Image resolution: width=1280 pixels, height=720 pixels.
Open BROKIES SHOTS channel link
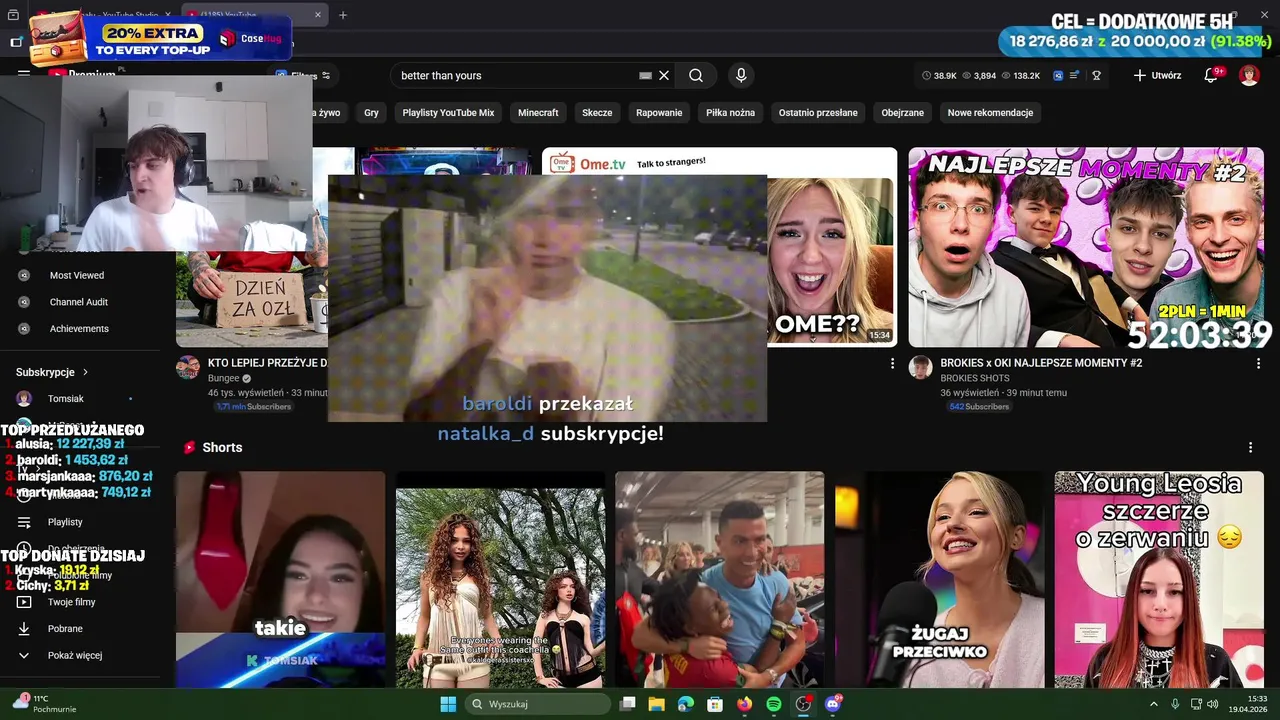(x=974, y=378)
